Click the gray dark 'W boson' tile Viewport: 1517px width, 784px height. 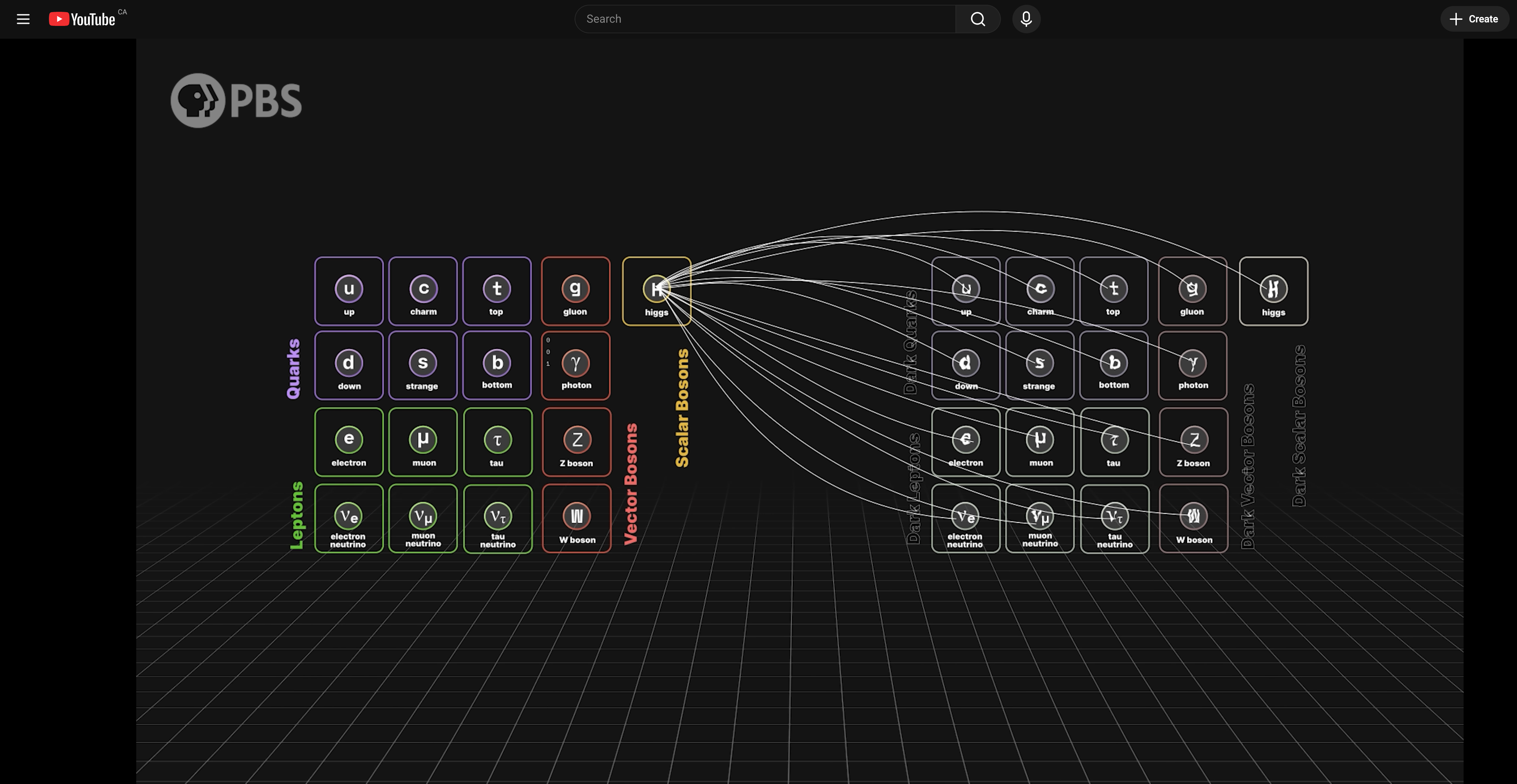pos(1194,518)
